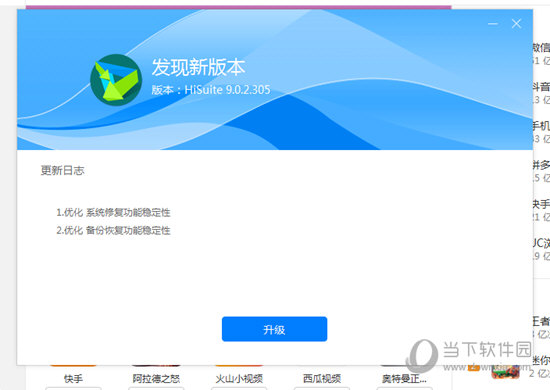Open 阿拉德之怒 app in background window
Screen dimensions: 550x390
(156, 378)
